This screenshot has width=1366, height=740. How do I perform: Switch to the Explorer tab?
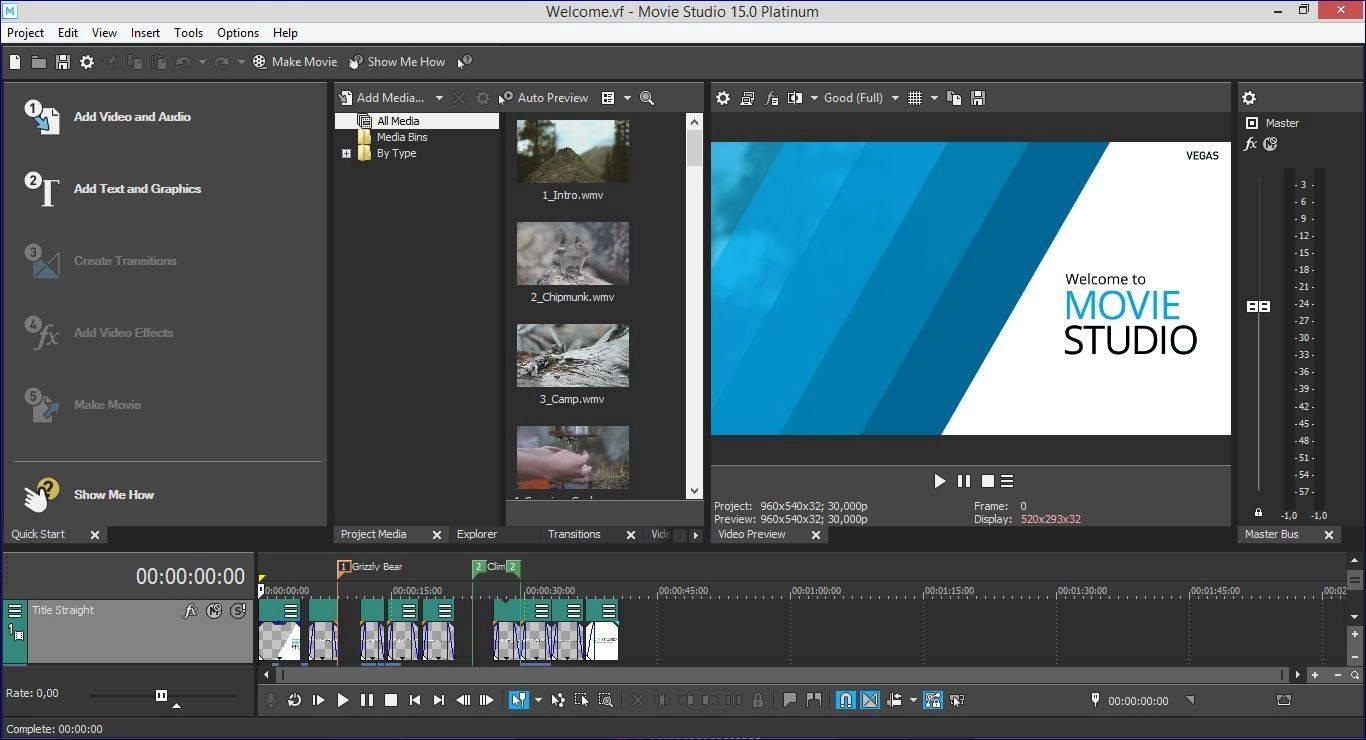pyautogui.click(x=477, y=534)
